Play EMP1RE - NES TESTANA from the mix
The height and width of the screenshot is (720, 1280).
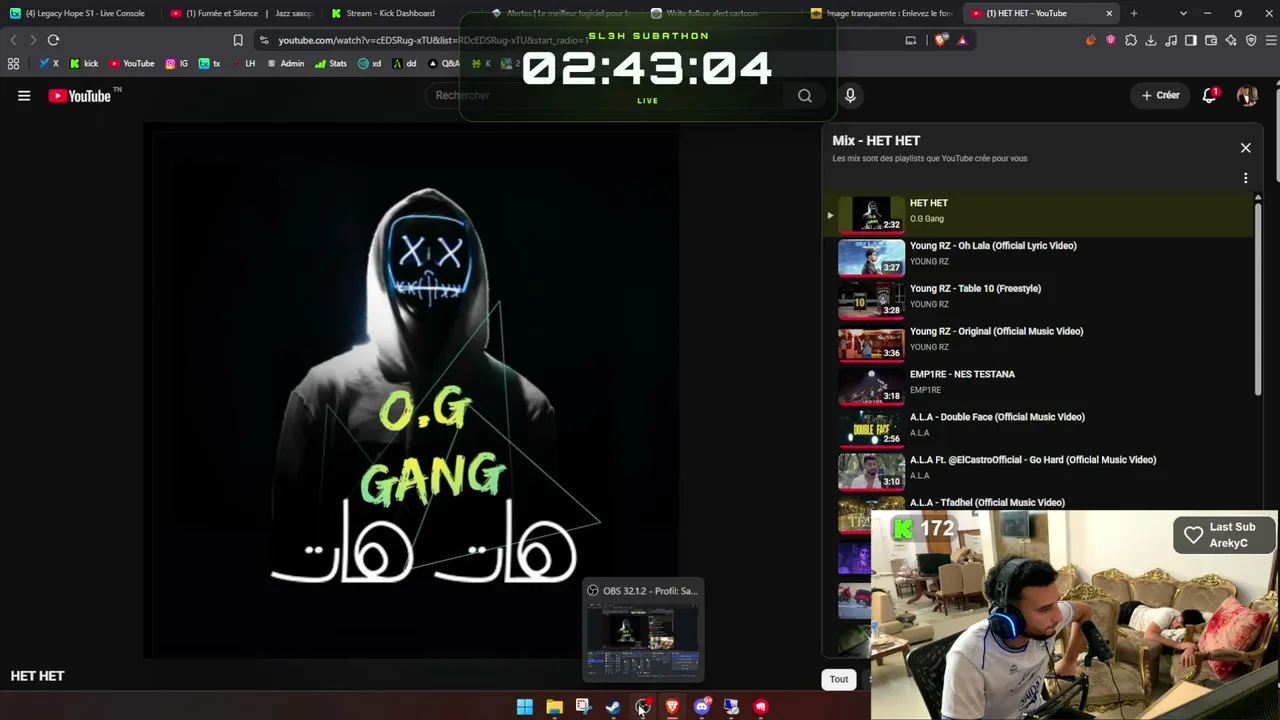click(1040, 386)
